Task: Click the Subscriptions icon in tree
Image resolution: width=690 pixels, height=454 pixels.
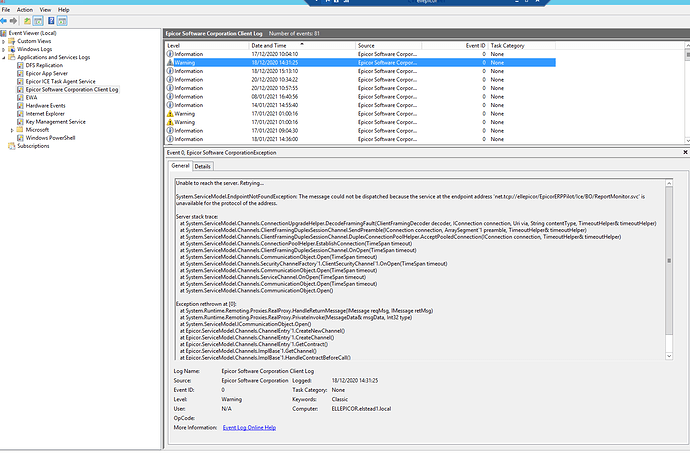Action: (x=11, y=146)
